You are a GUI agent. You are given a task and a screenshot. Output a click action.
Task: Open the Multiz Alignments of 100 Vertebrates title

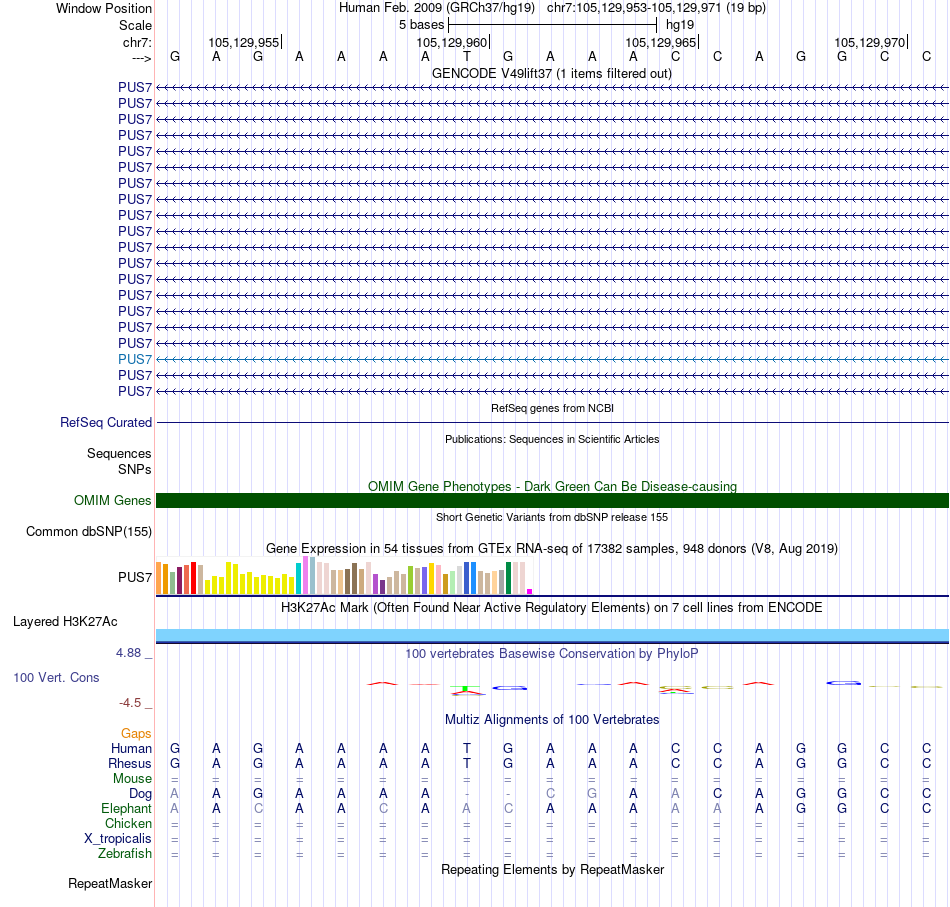552,720
